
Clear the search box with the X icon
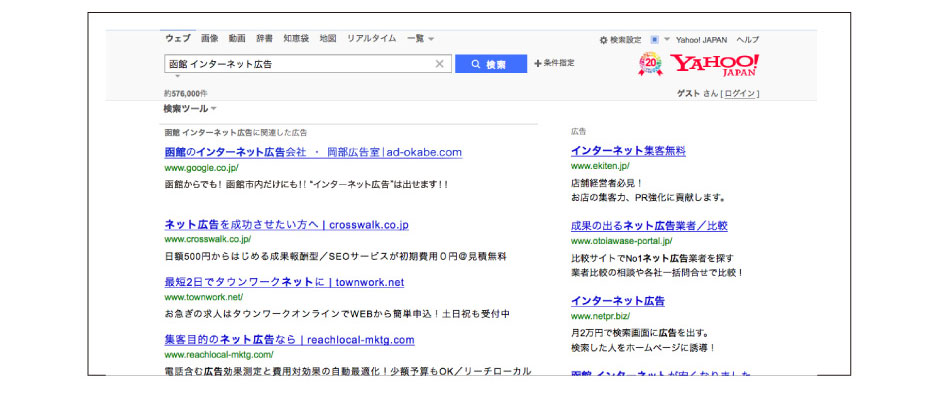pyautogui.click(x=440, y=64)
